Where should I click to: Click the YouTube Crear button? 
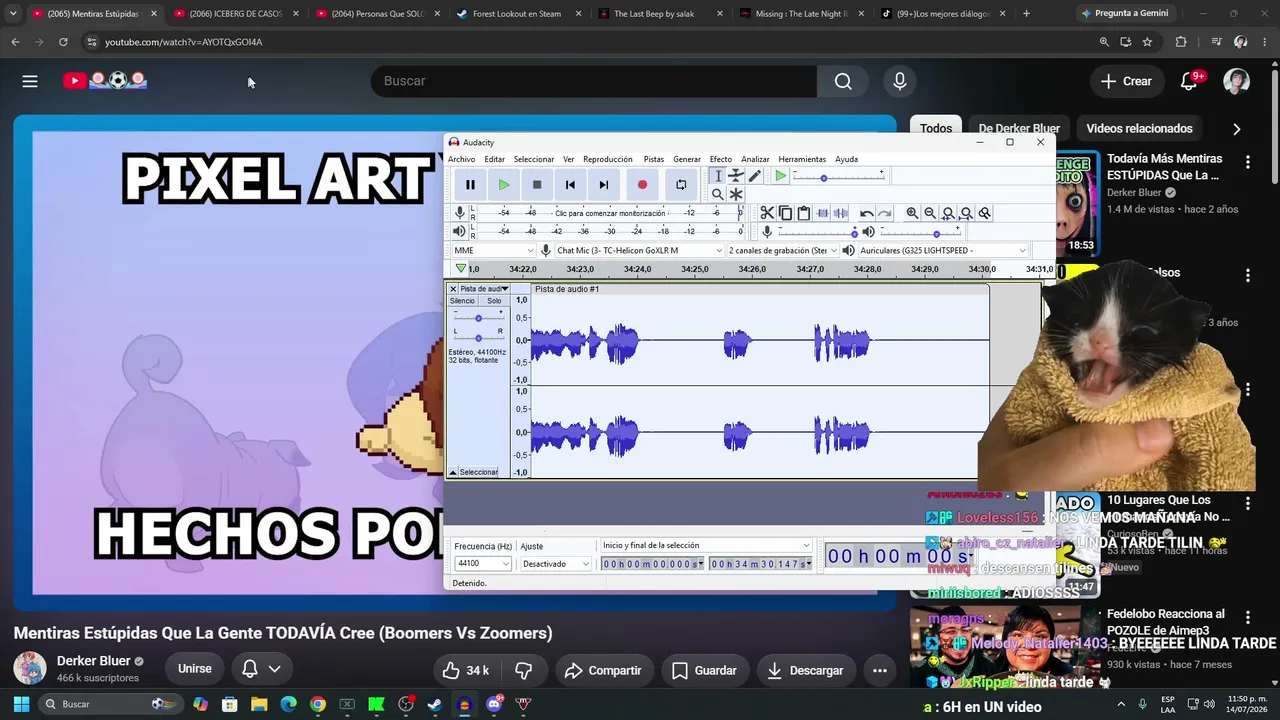tap(1126, 81)
